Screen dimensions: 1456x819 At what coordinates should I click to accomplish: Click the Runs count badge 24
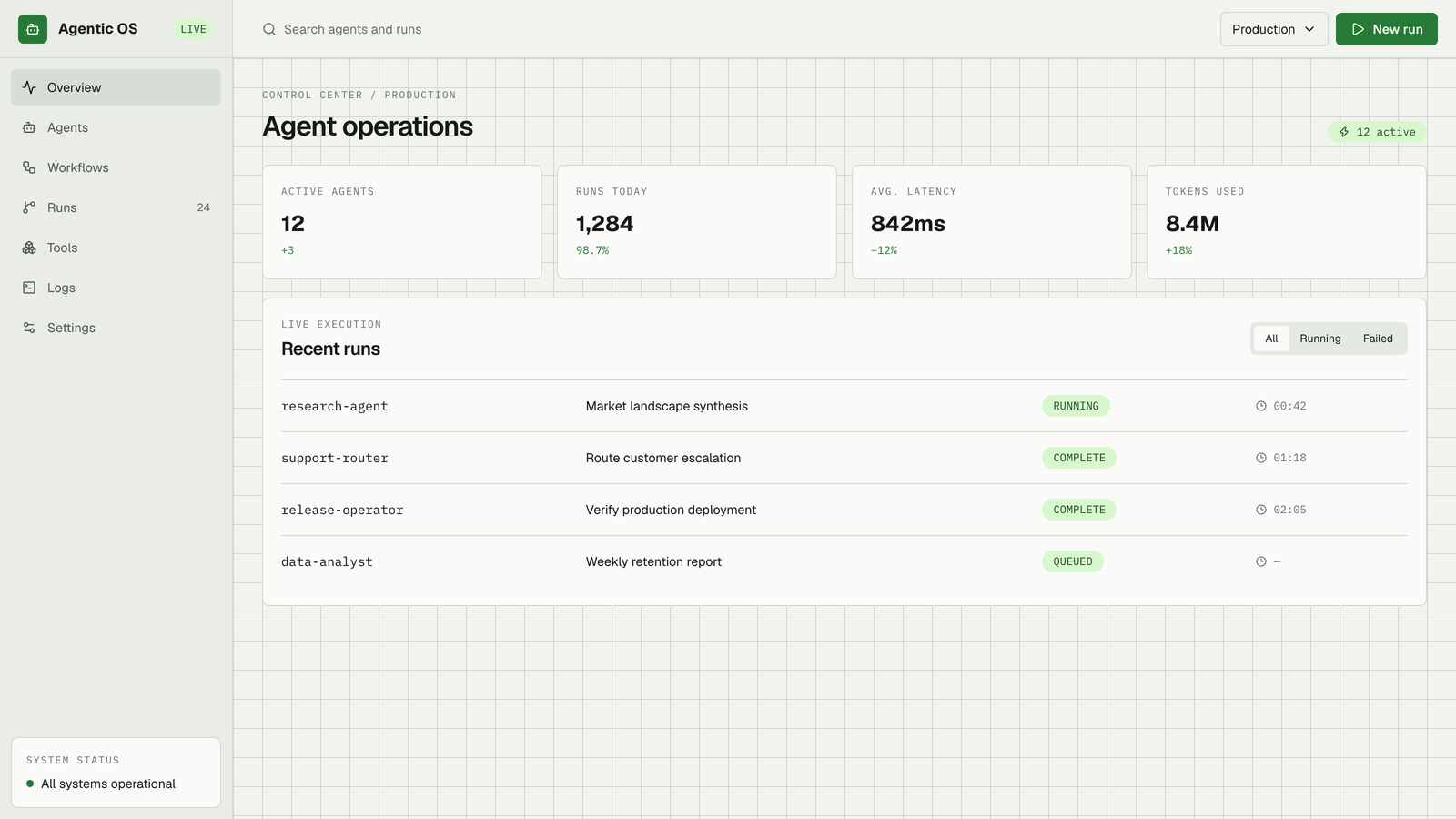pyautogui.click(x=204, y=207)
